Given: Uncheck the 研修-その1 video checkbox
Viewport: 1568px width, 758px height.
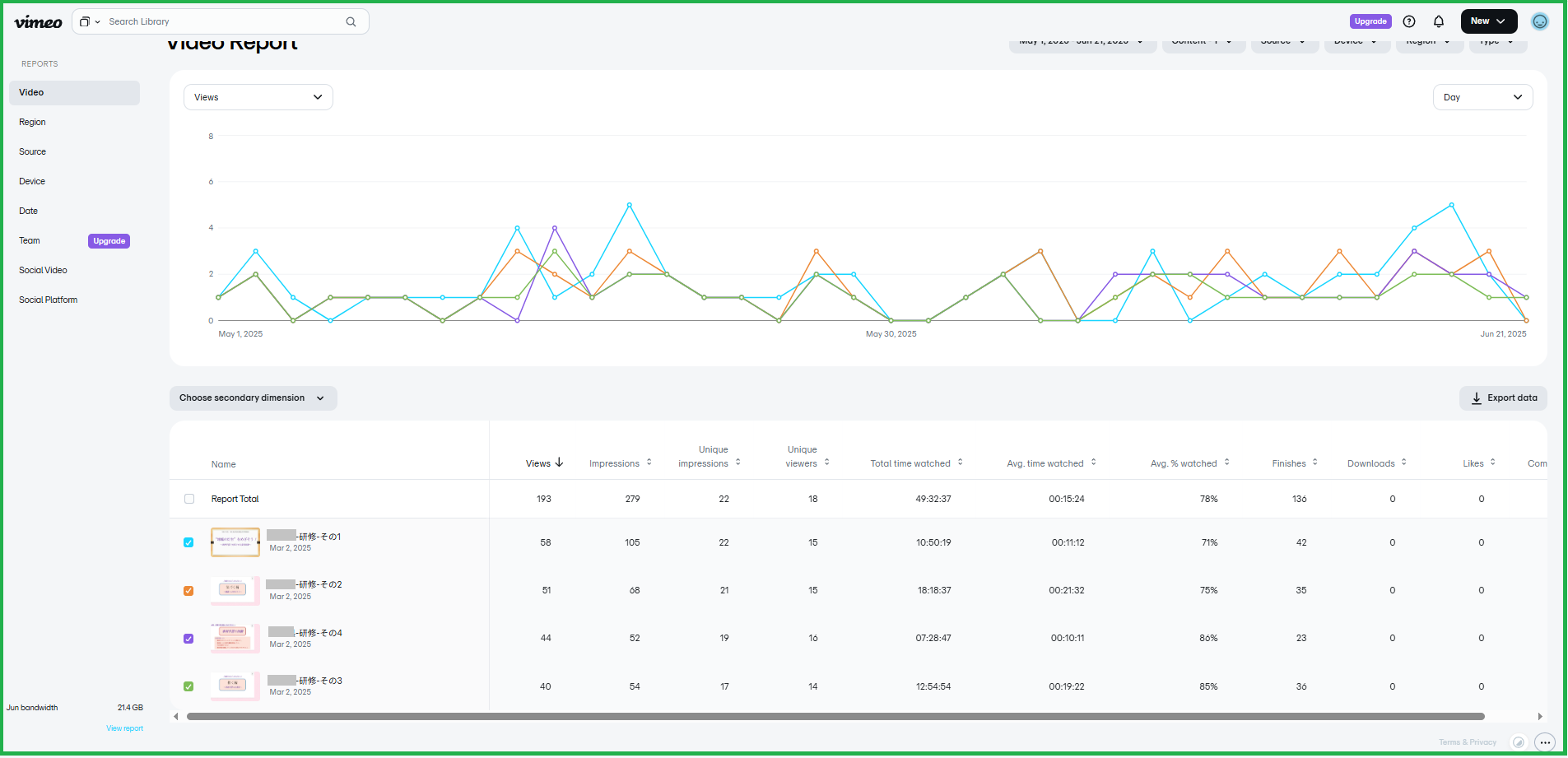Looking at the screenshot, I should click(x=188, y=542).
